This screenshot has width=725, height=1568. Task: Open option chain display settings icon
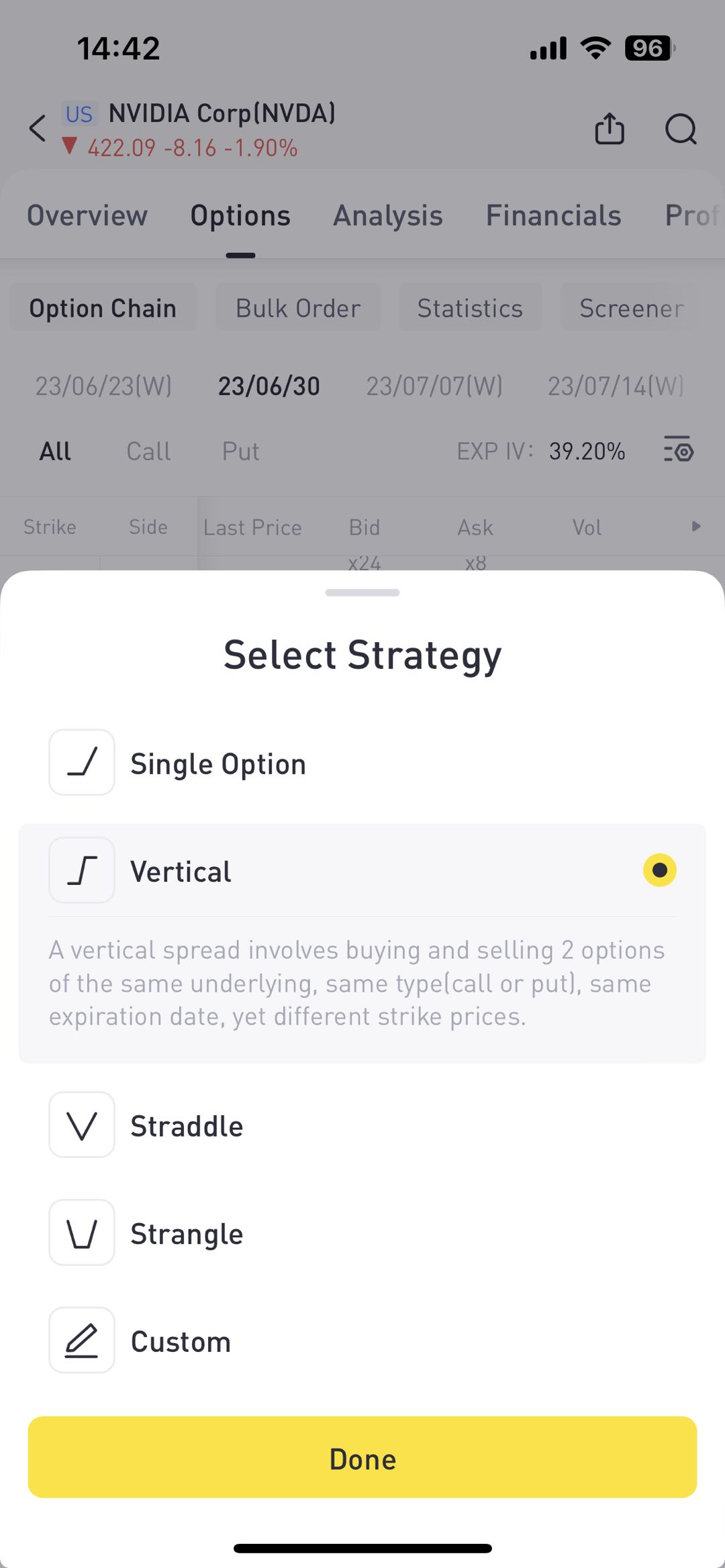tap(679, 449)
